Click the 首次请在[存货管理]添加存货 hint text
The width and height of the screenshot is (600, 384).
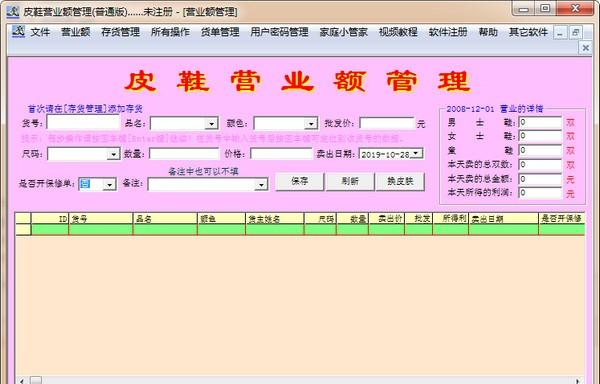(85, 109)
